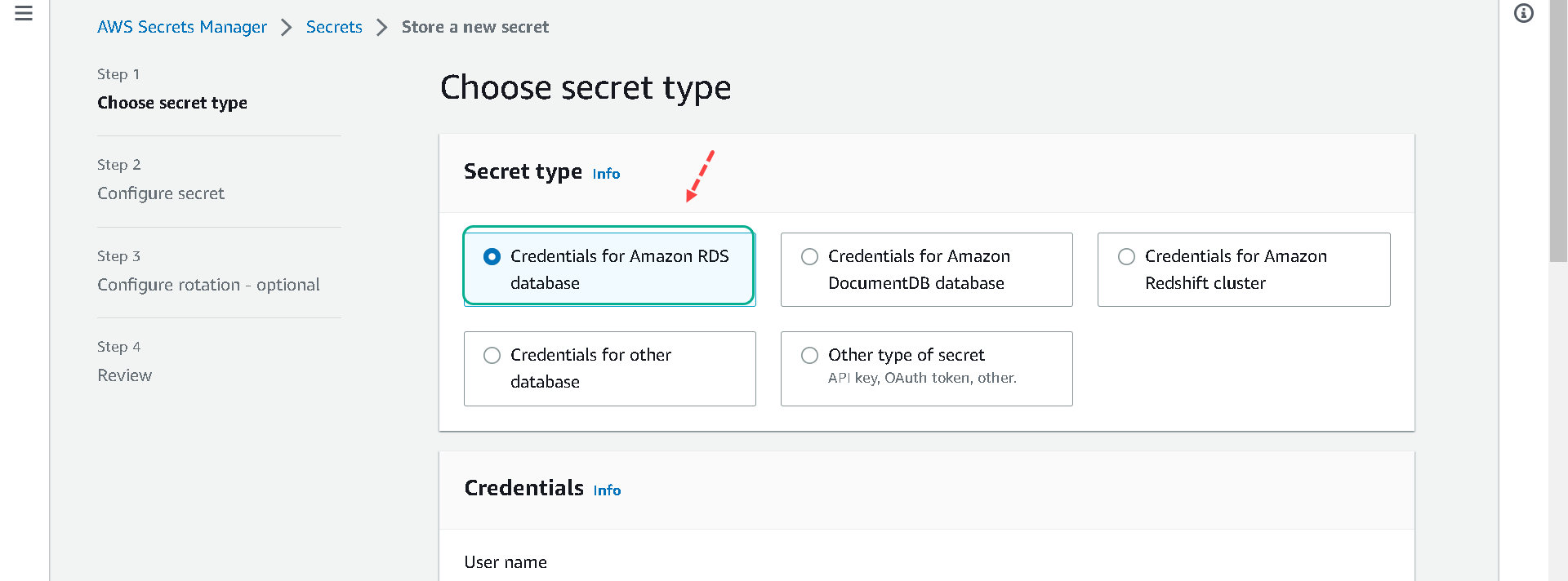Screen dimensions: 1568x581
Task: Click the User name field label
Action: point(506,562)
